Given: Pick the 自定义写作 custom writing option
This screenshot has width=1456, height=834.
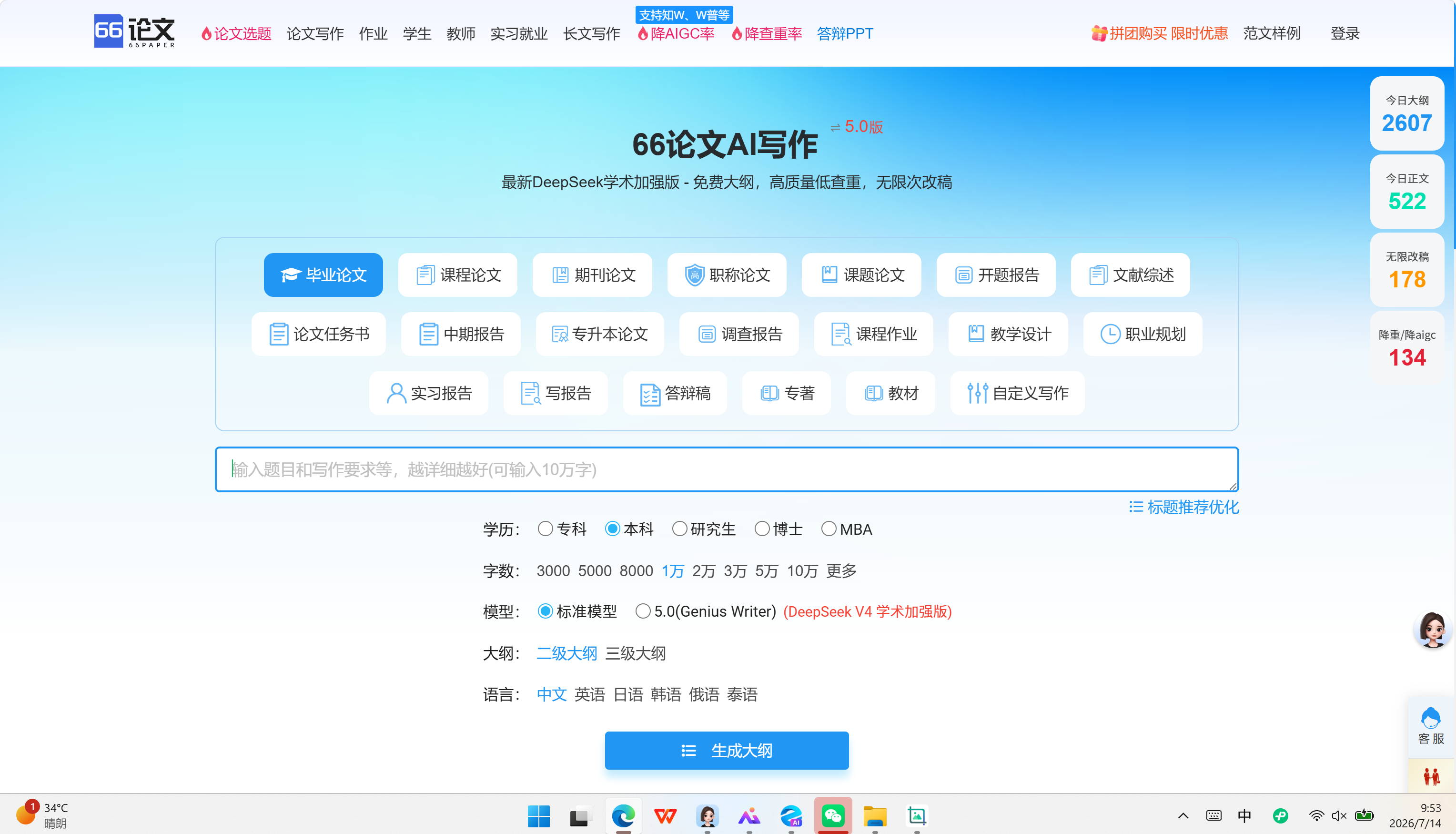Looking at the screenshot, I should pyautogui.click(x=1017, y=393).
